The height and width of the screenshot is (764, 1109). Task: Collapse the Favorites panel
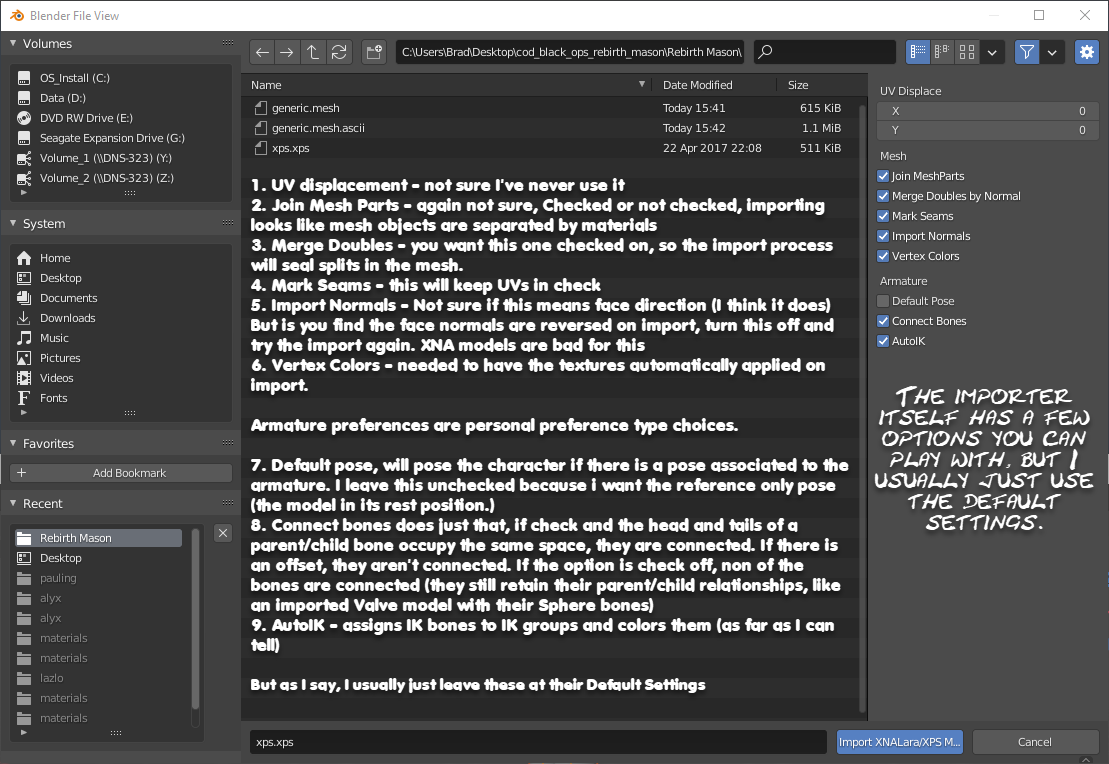point(13,443)
